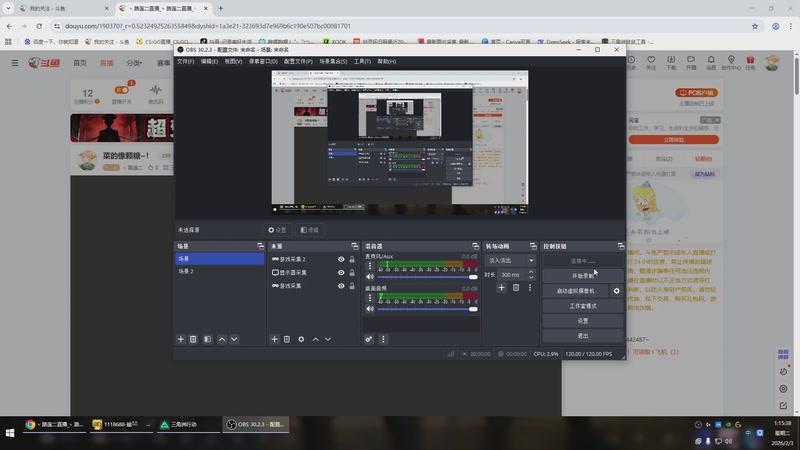Screen dimensions: 800x450
Task: Hide the bottom 游戏采集 source
Action: (341, 286)
